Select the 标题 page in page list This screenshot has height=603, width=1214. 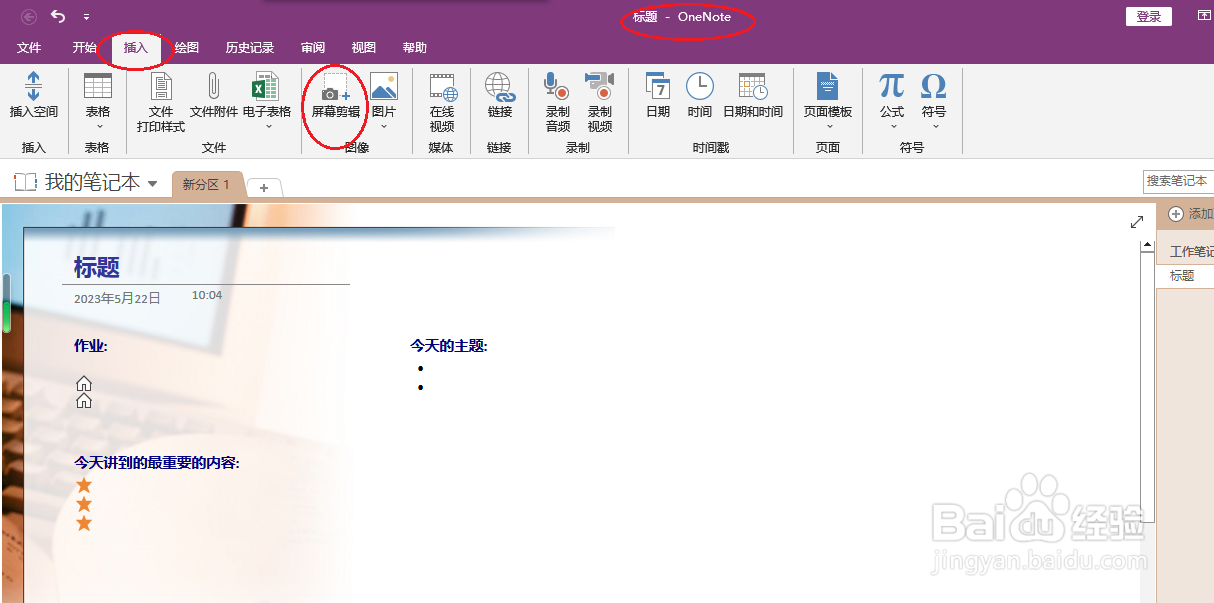tap(1186, 276)
